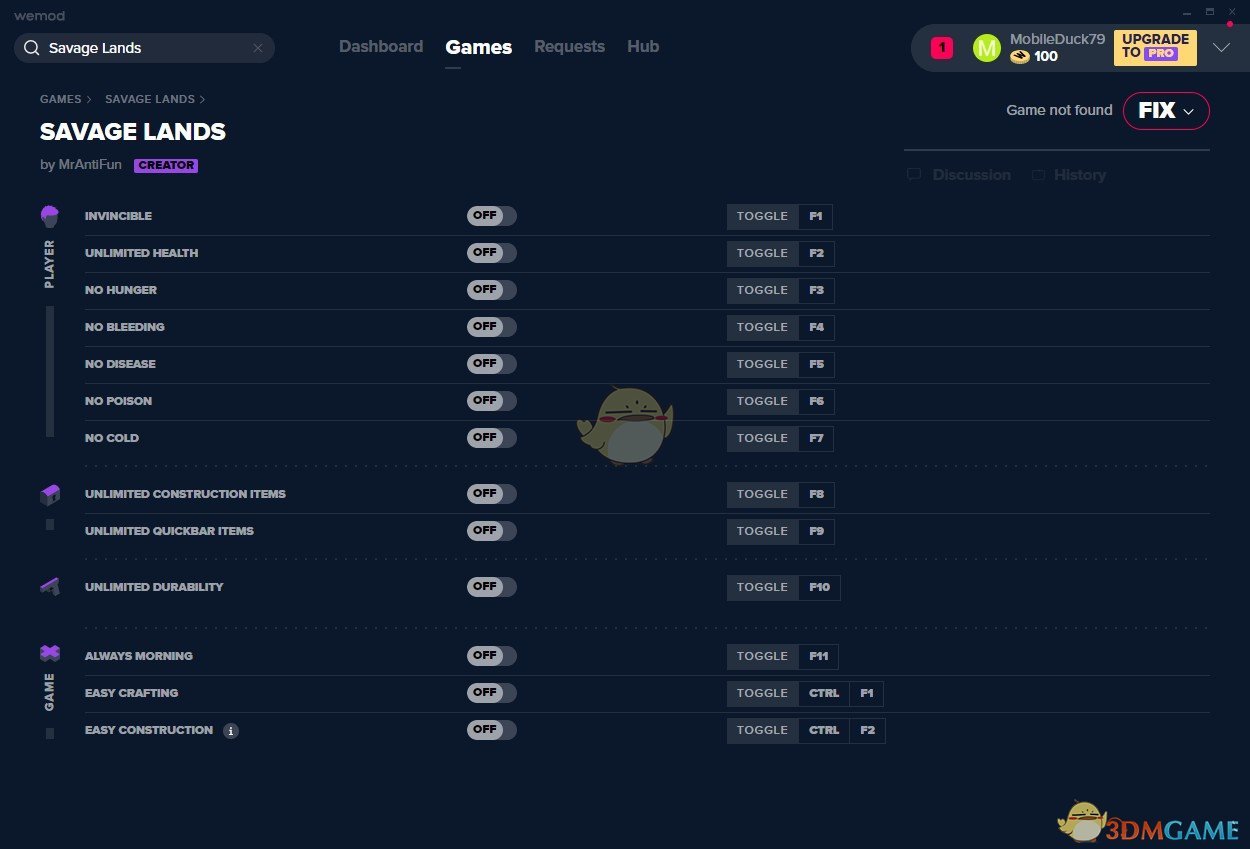Image resolution: width=1250 pixels, height=849 pixels.
Task: Change F3 hotkey for No Hunger
Action: coord(817,290)
